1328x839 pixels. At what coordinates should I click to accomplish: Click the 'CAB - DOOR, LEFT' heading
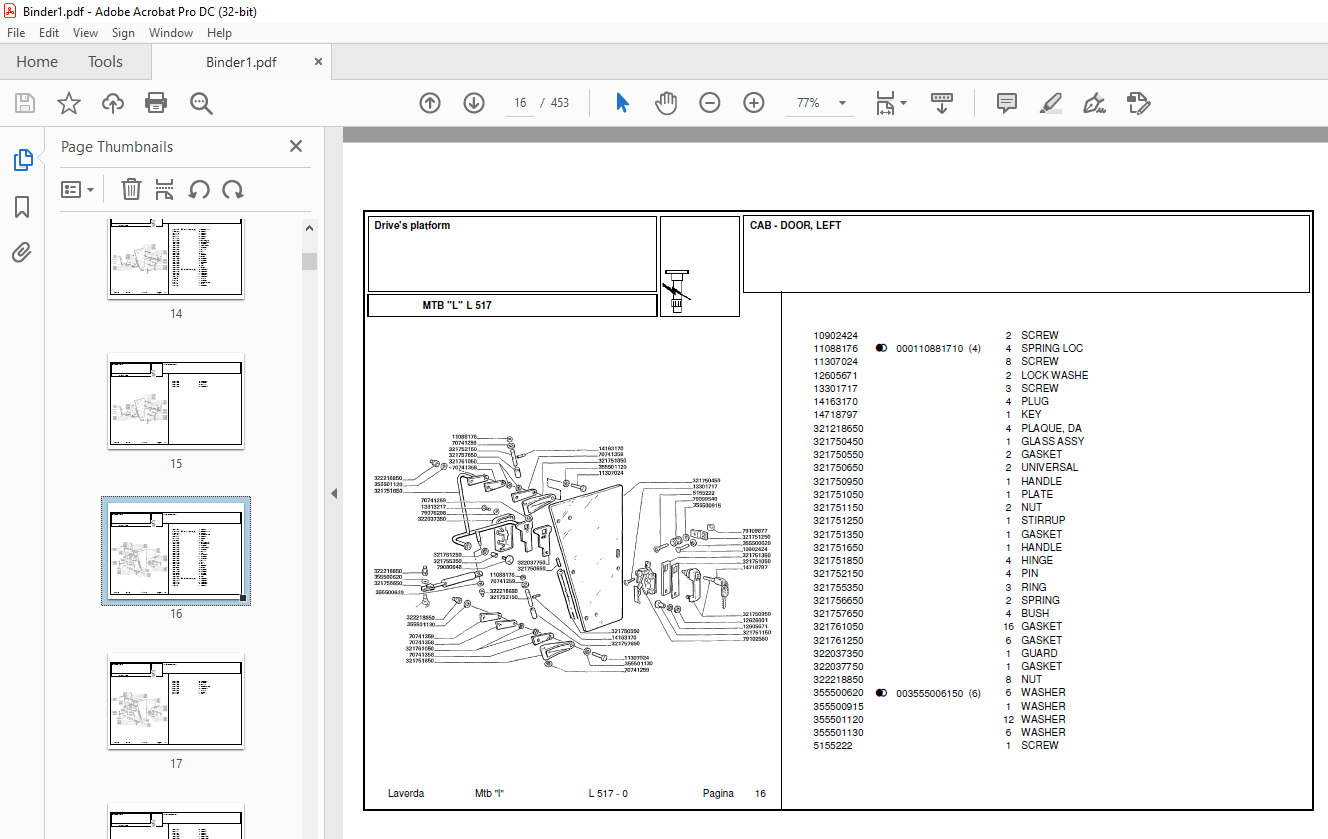pyautogui.click(x=795, y=226)
